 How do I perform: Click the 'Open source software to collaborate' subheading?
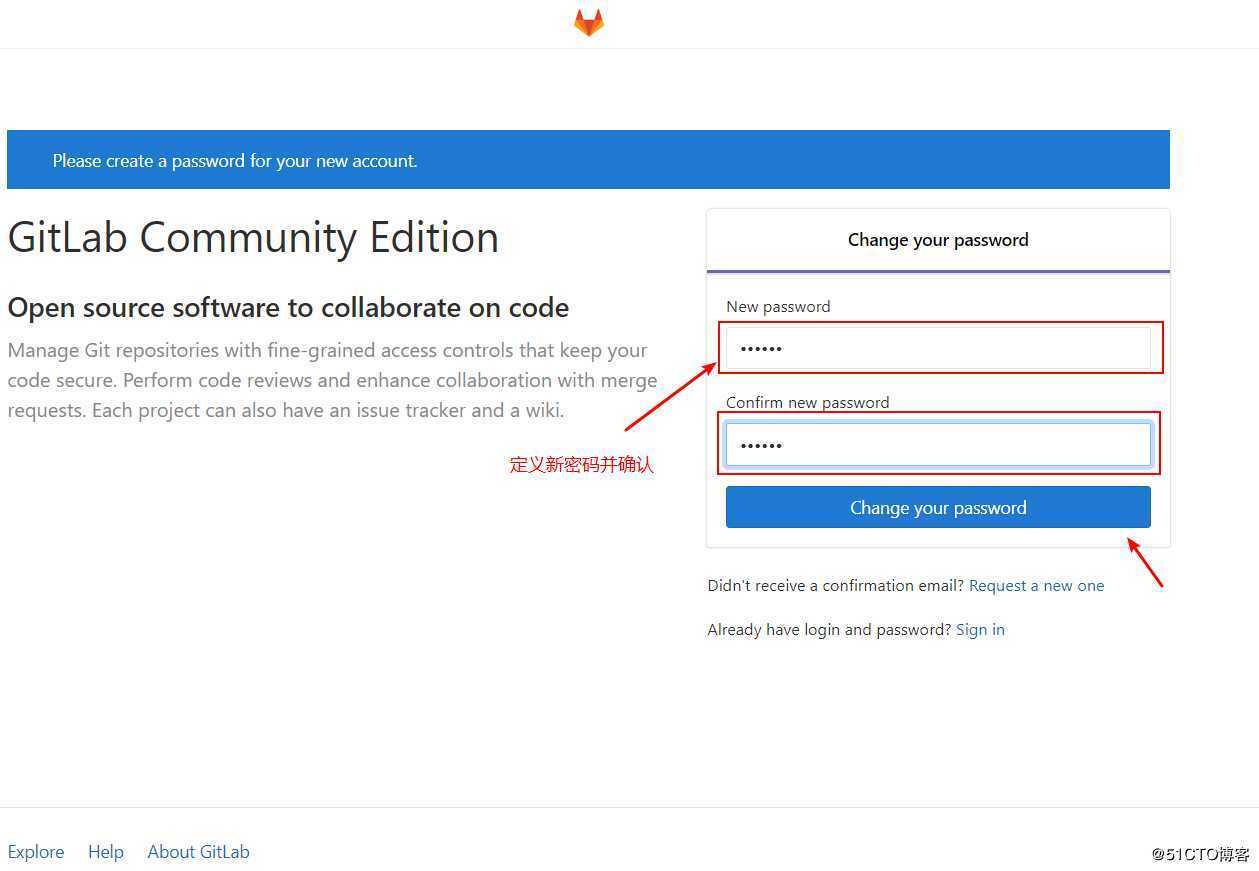pyautogui.click(x=288, y=308)
